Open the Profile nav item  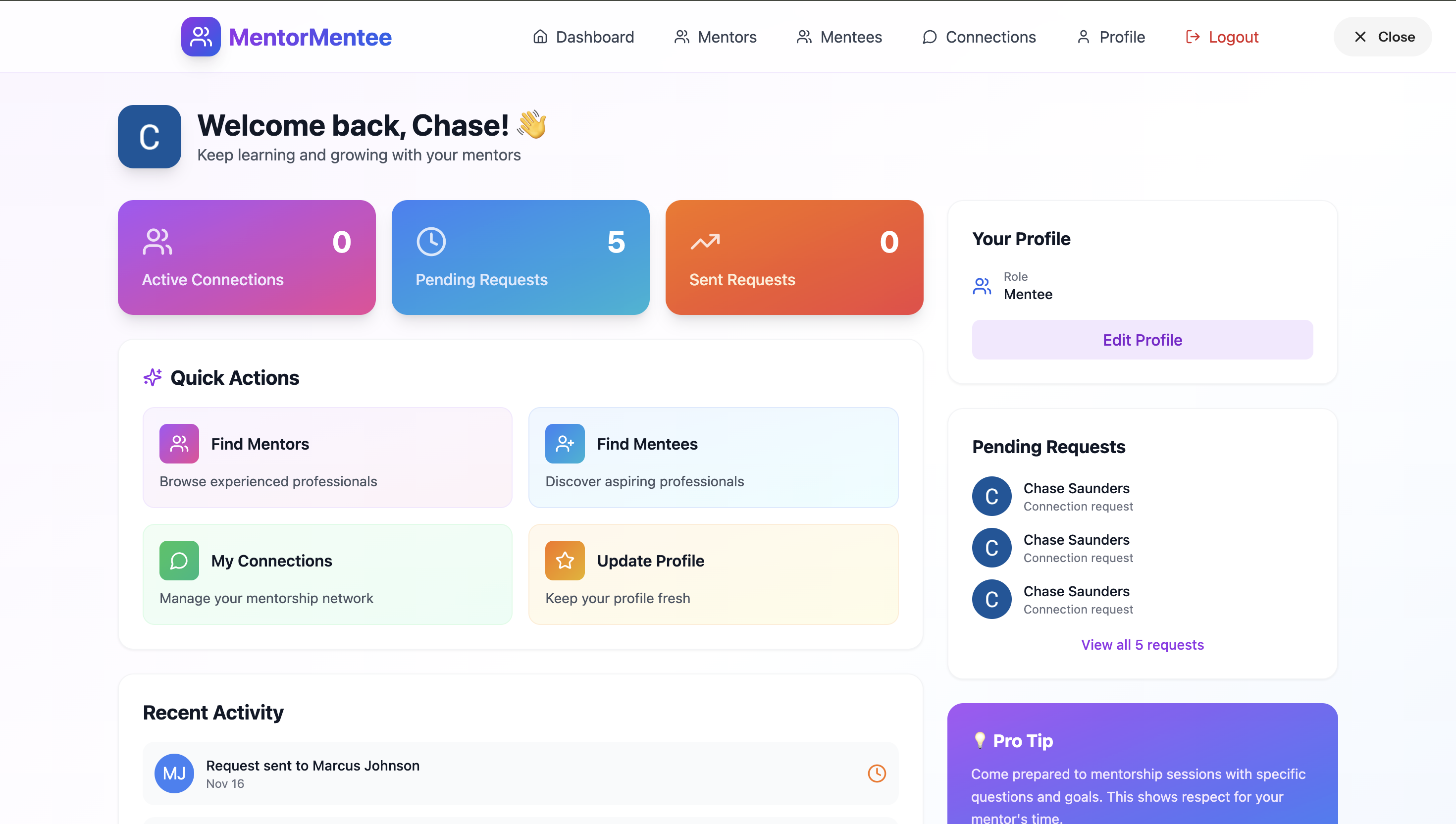1110,37
